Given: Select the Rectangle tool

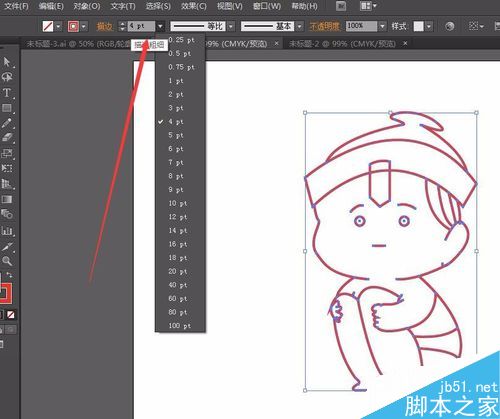Looking at the screenshot, I should click(7, 108).
